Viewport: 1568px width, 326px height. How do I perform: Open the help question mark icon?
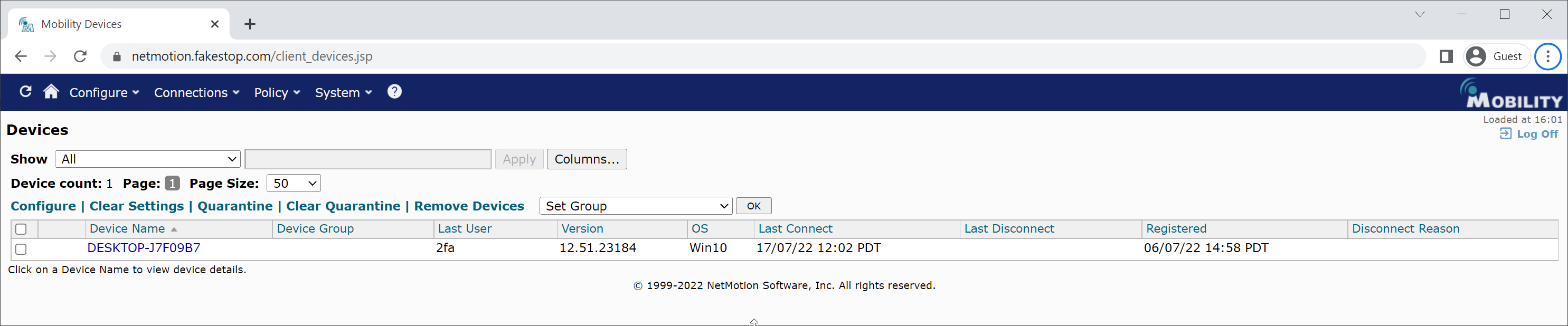point(394,92)
